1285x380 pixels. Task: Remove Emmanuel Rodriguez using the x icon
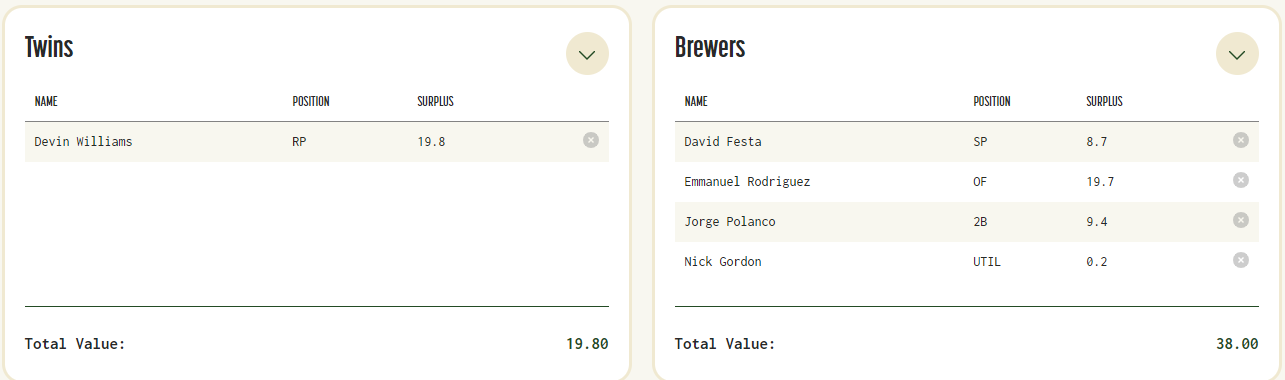click(1241, 180)
